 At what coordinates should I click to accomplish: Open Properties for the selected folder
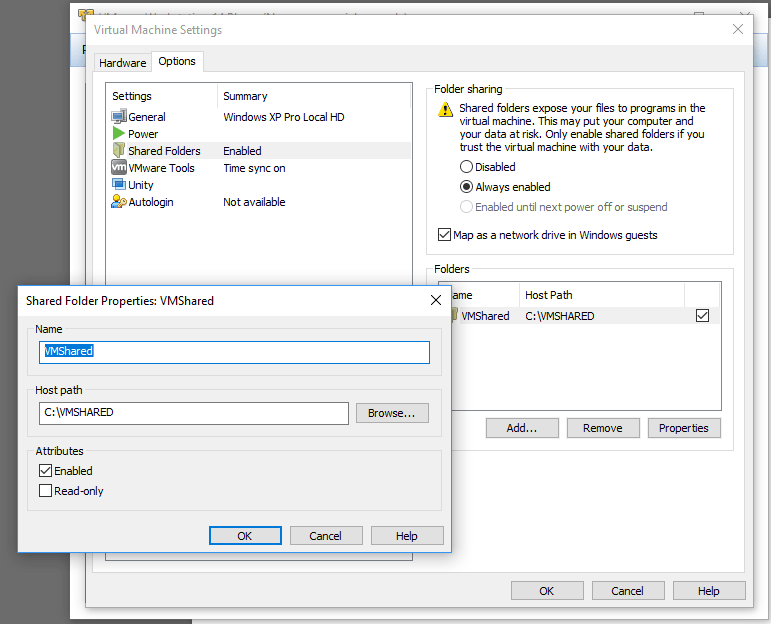pos(684,428)
